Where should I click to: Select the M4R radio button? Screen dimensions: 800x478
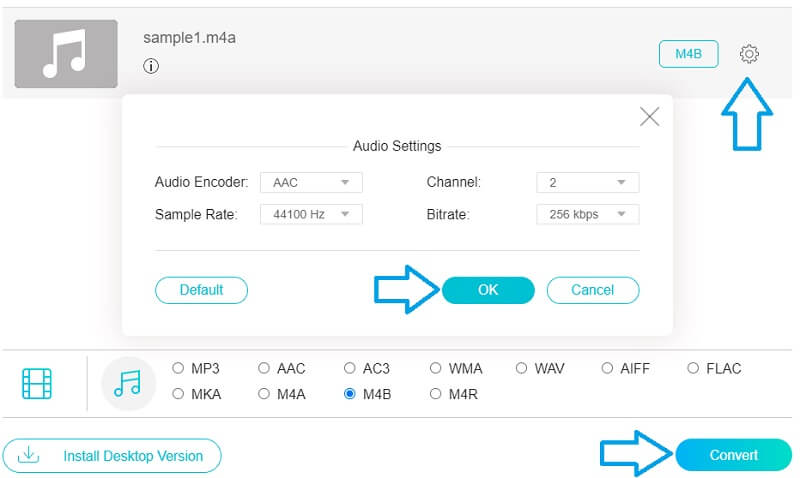click(x=436, y=394)
